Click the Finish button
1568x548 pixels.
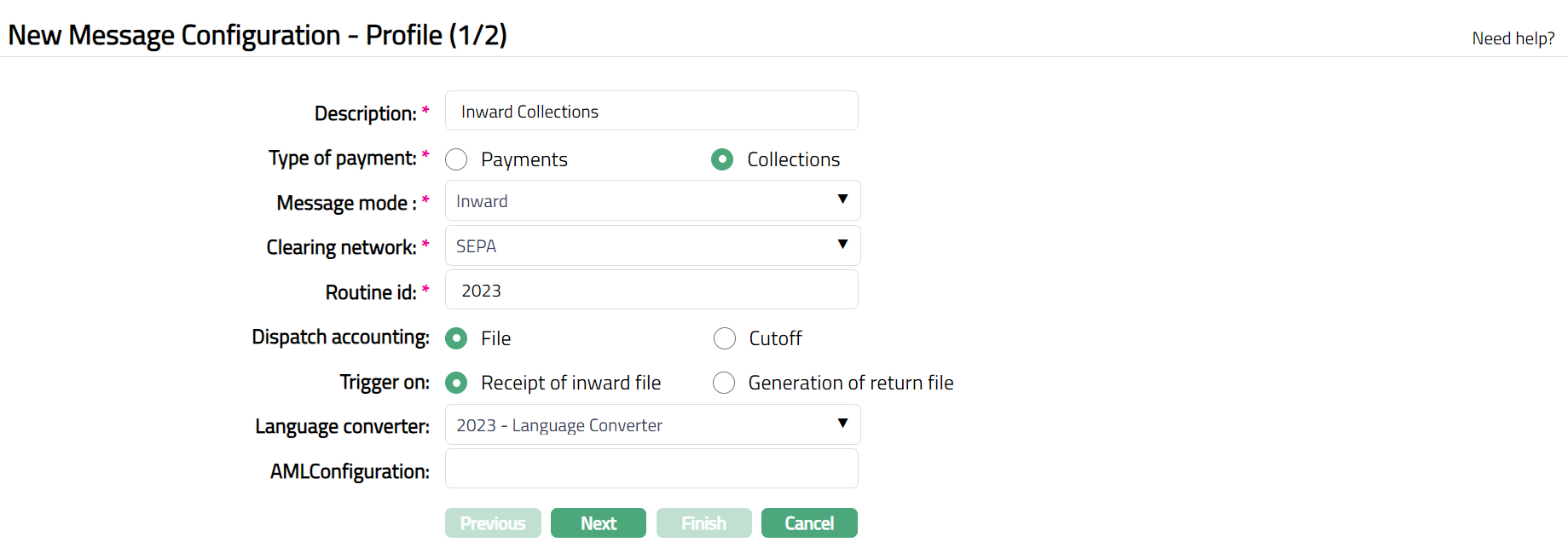click(703, 523)
